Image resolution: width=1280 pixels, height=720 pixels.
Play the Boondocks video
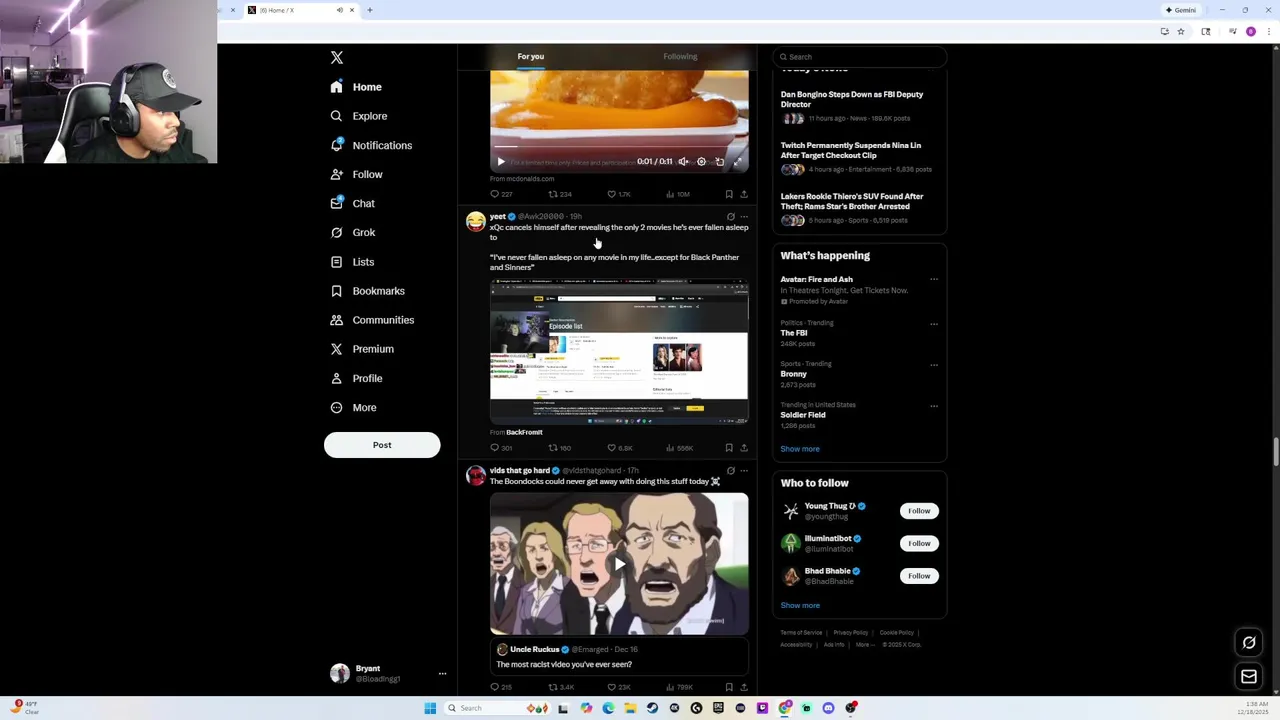coord(619,564)
